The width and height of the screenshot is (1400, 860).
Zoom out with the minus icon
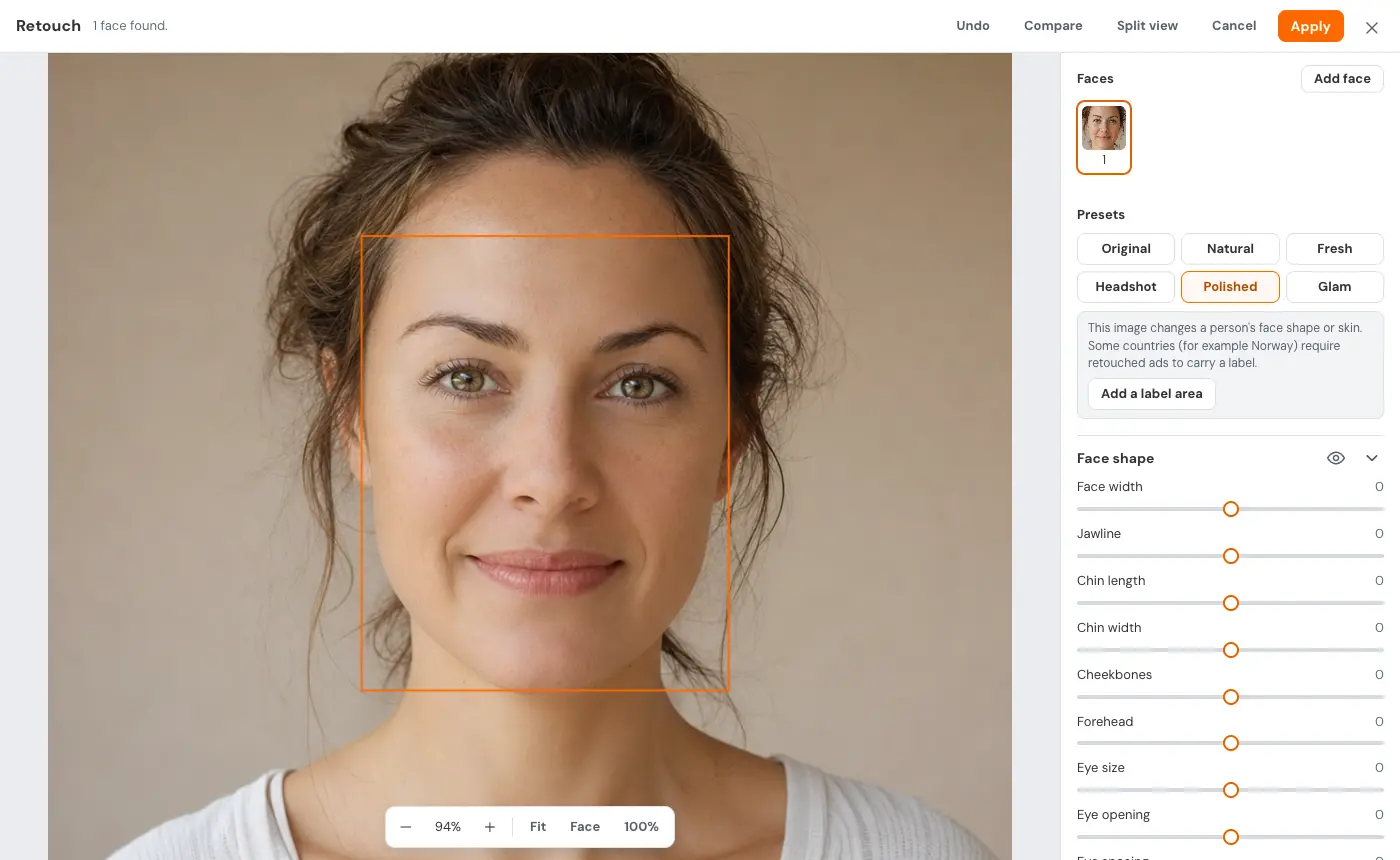coord(406,827)
